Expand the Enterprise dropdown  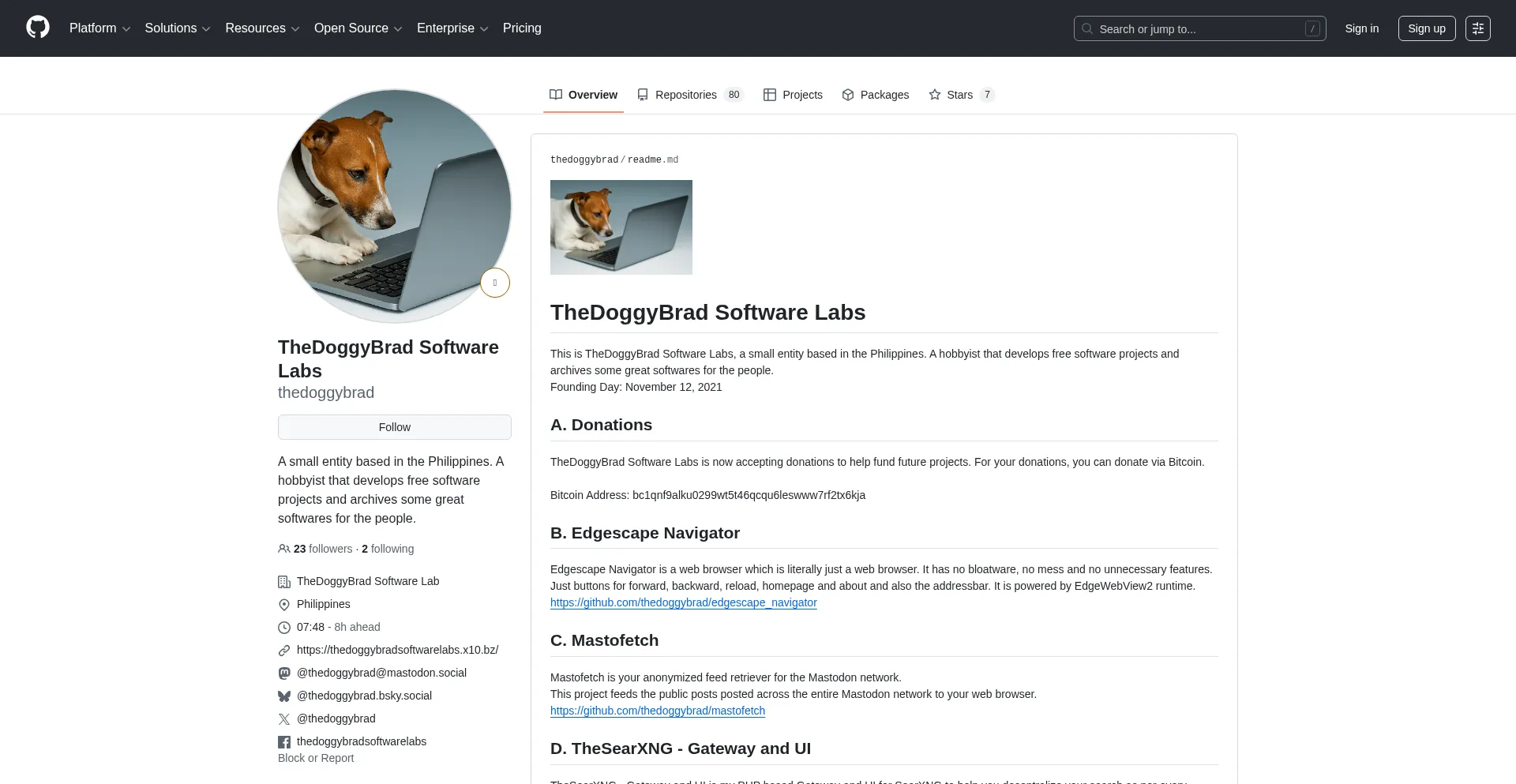tap(452, 28)
